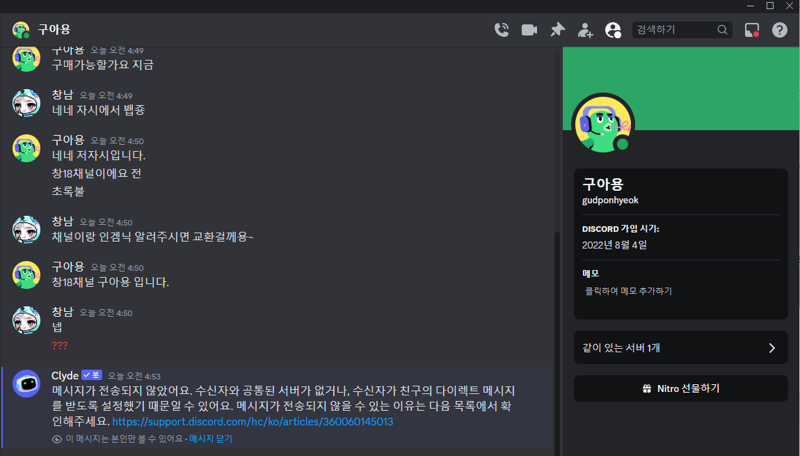Click 창남 avatar beside 넵 message
This screenshot has height=456, width=800.
tap(27, 320)
